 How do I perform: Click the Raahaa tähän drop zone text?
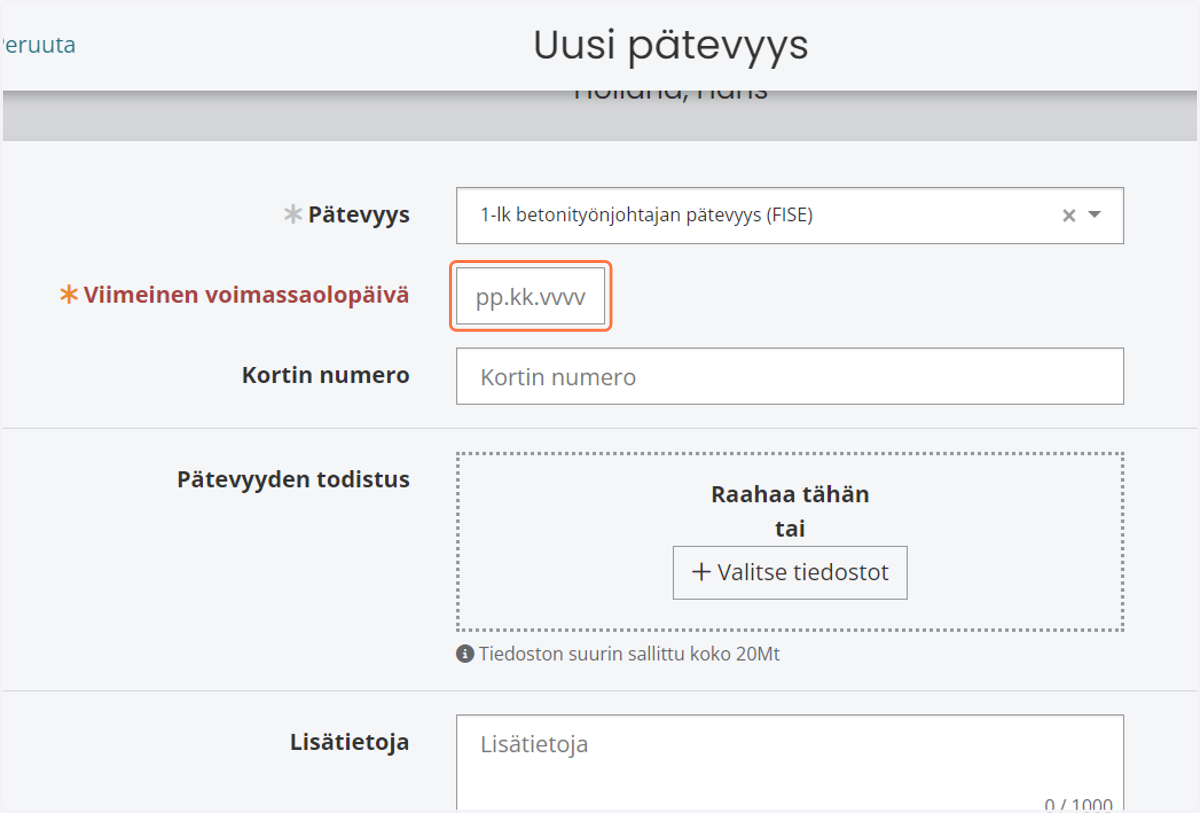point(790,494)
